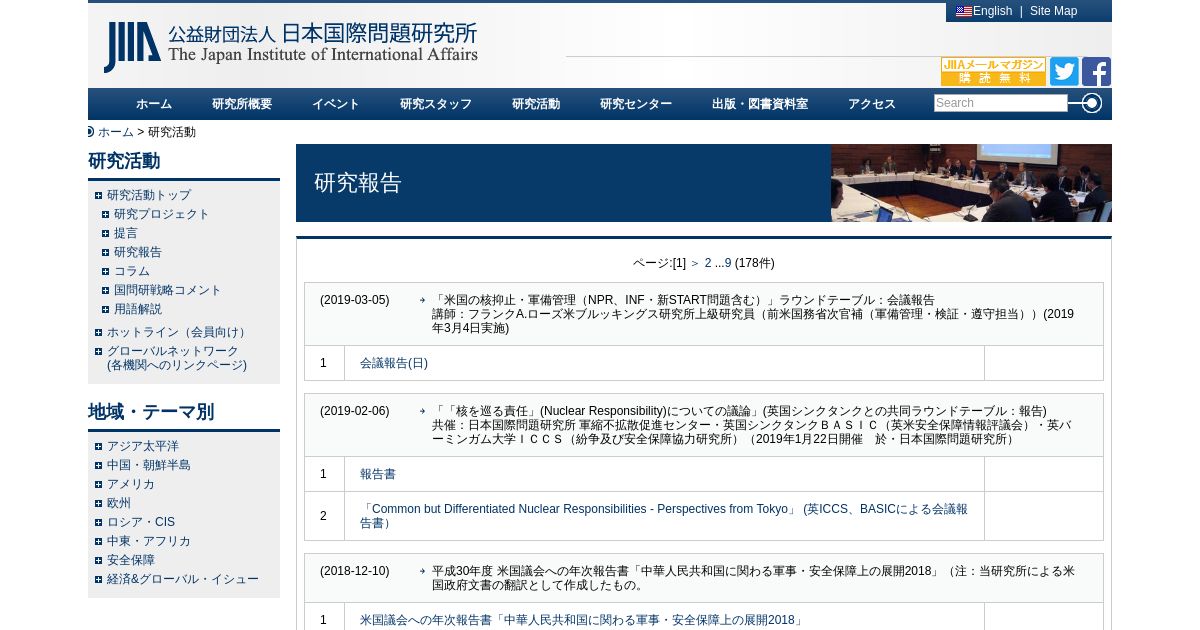Viewport: 1200px width, 630px height.
Task: Open 研究プロジェクト in the sidebar
Action: [x=162, y=214]
